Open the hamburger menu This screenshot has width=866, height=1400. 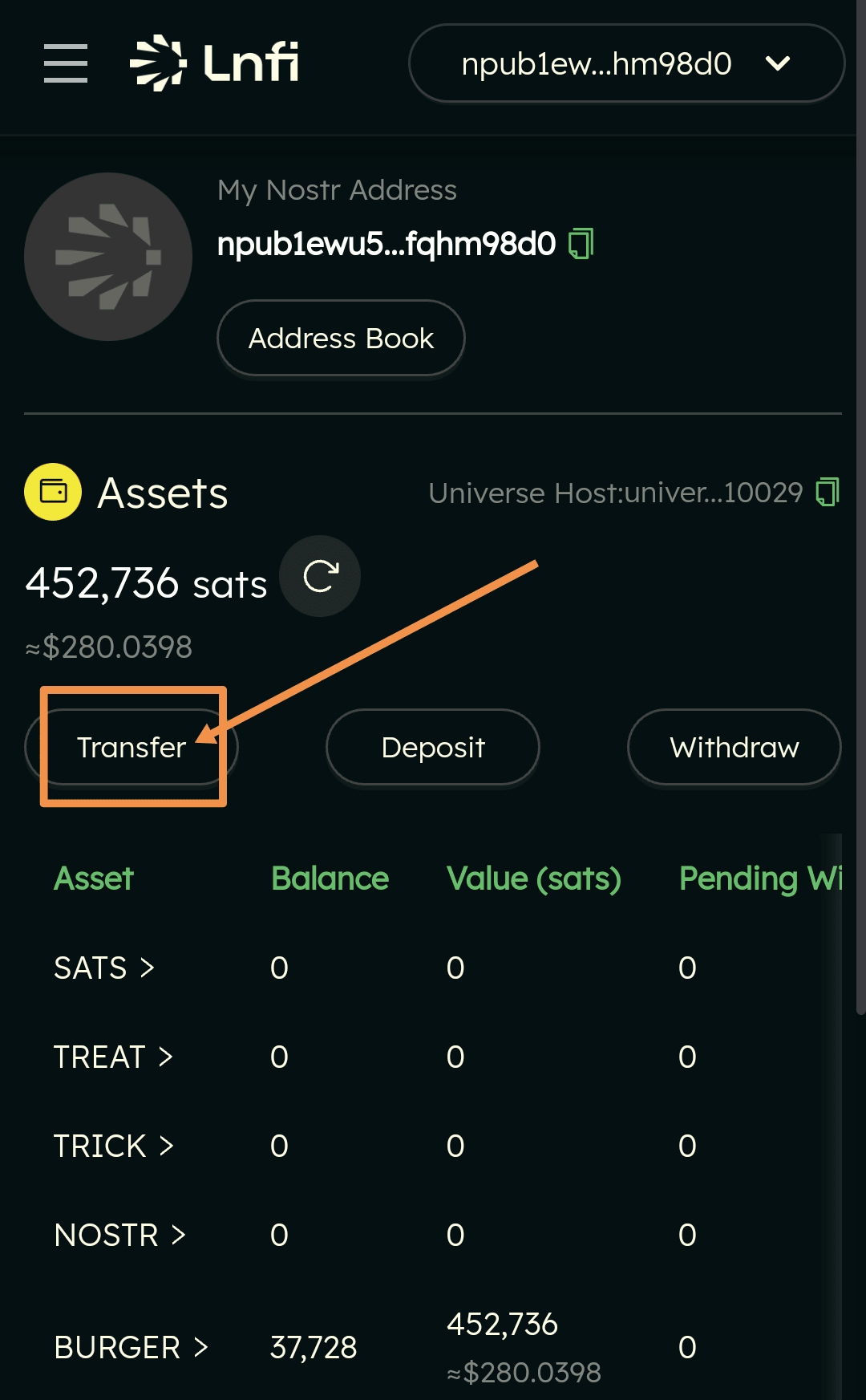click(66, 63)
